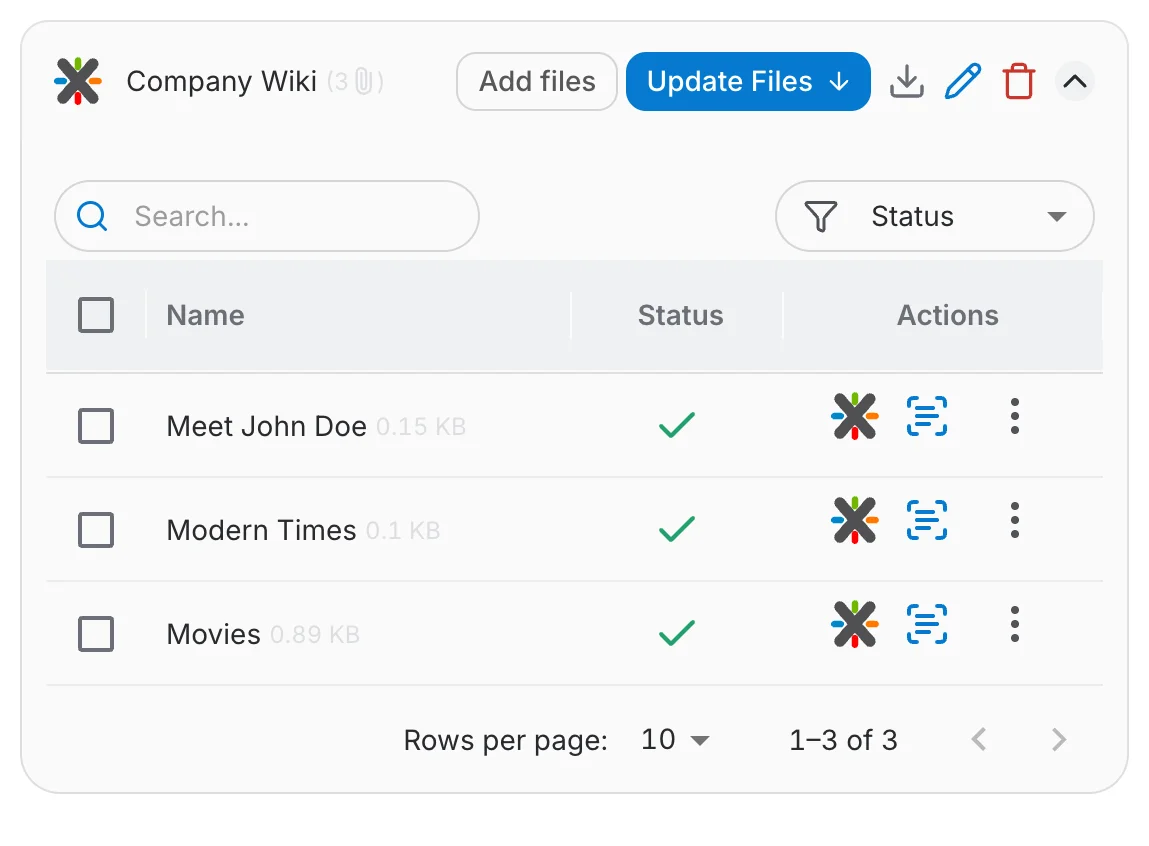
Task: Click the 0.1 KB file size text
Action: (402, 531)
